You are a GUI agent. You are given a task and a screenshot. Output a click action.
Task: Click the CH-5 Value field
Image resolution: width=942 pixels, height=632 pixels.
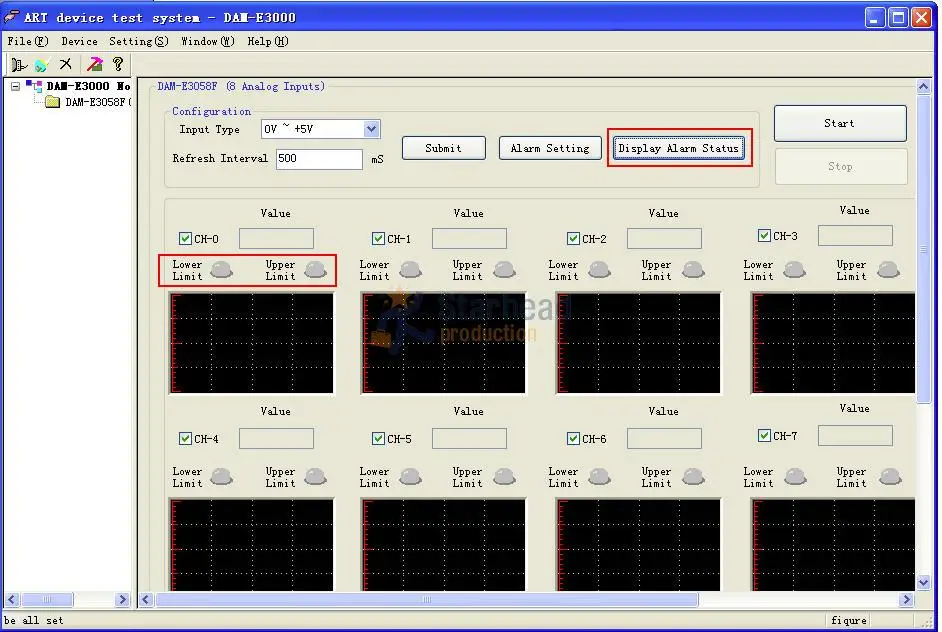point(469,439)
